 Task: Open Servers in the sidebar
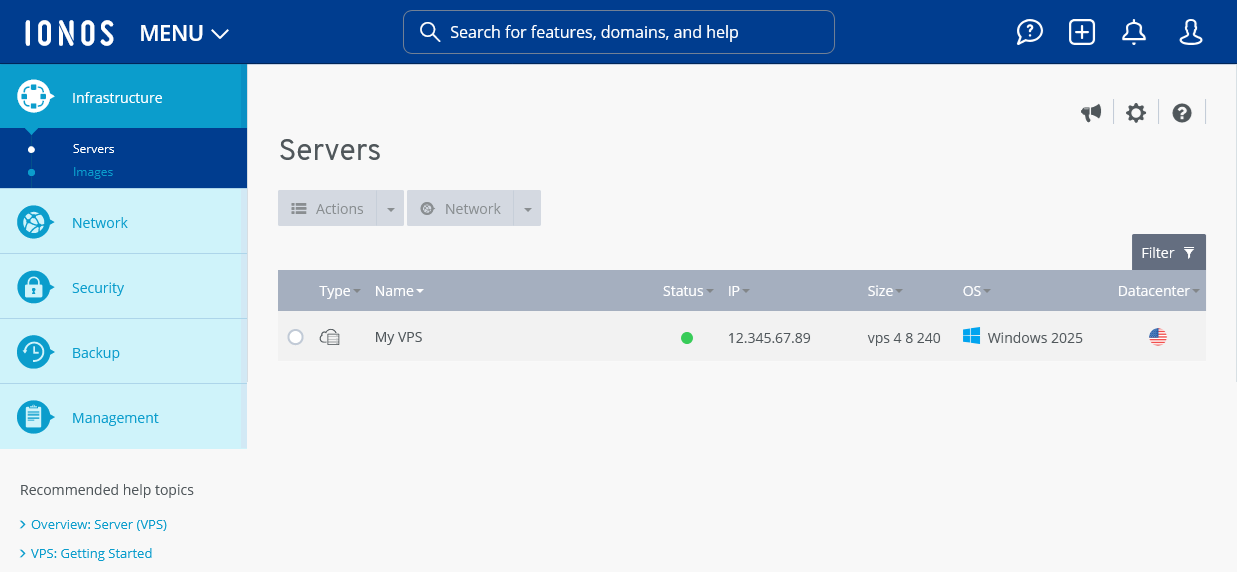pos(94,149)
